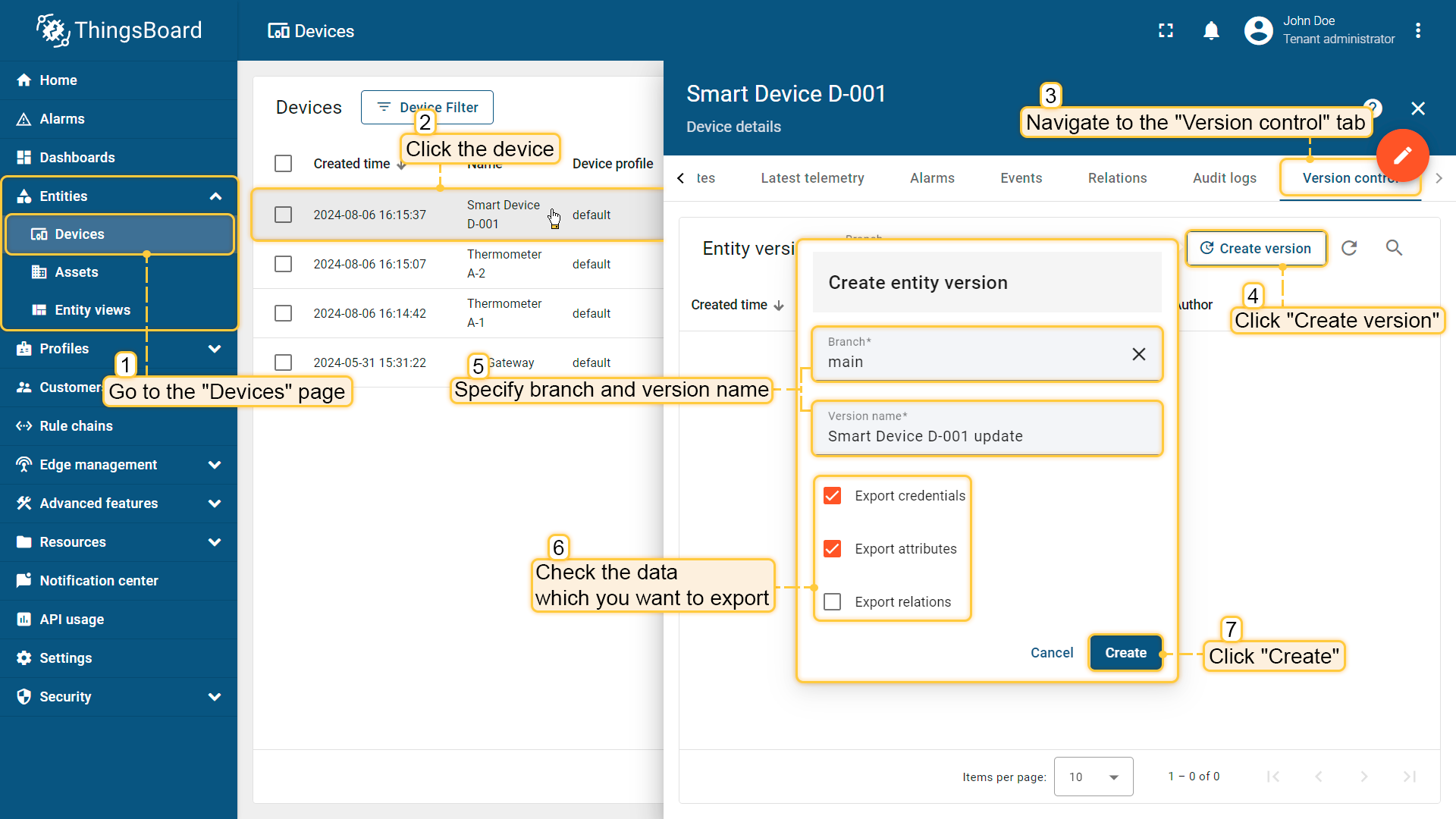Expand the Profiles menu section
The width and height of the screenshot is (1456, 819).
click(215, 349)
